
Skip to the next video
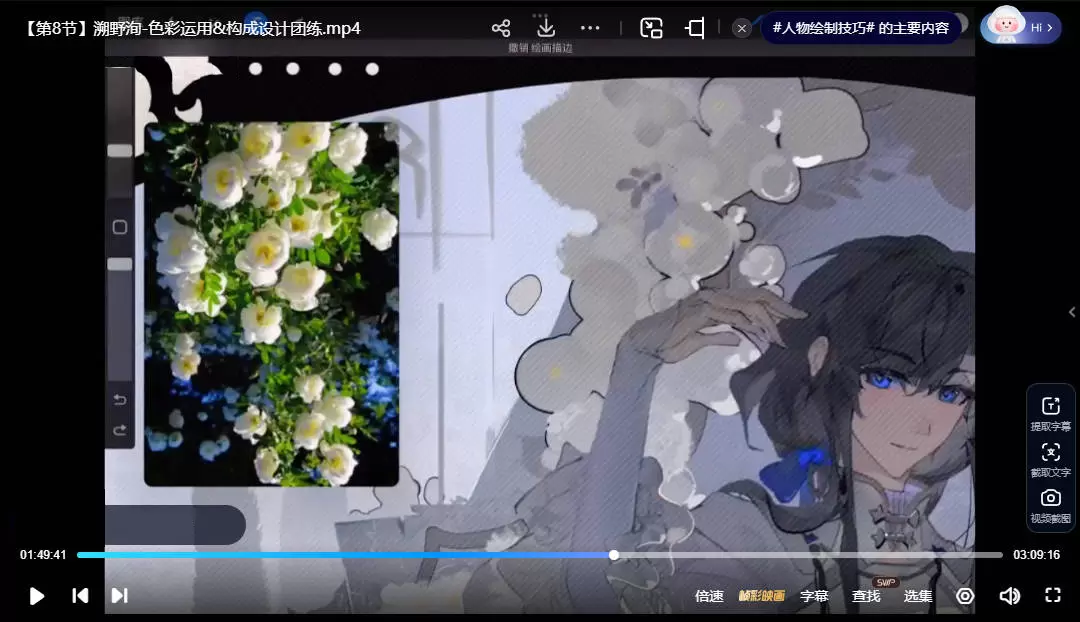(119, 596)
